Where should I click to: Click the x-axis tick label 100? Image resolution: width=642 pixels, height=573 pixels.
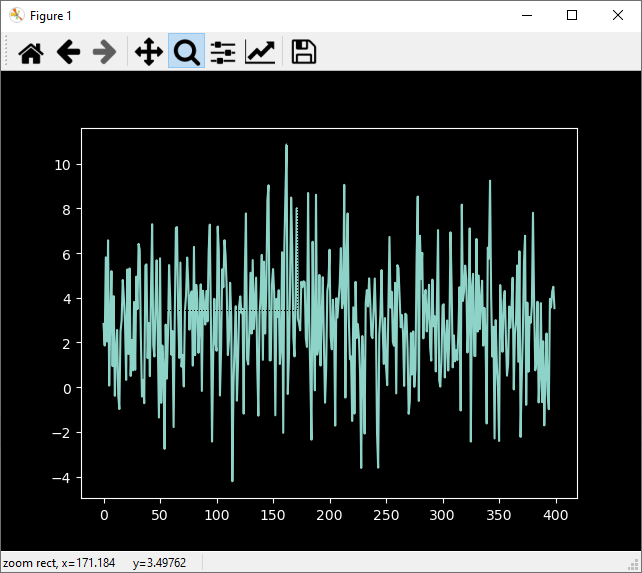tap(217, 515)
